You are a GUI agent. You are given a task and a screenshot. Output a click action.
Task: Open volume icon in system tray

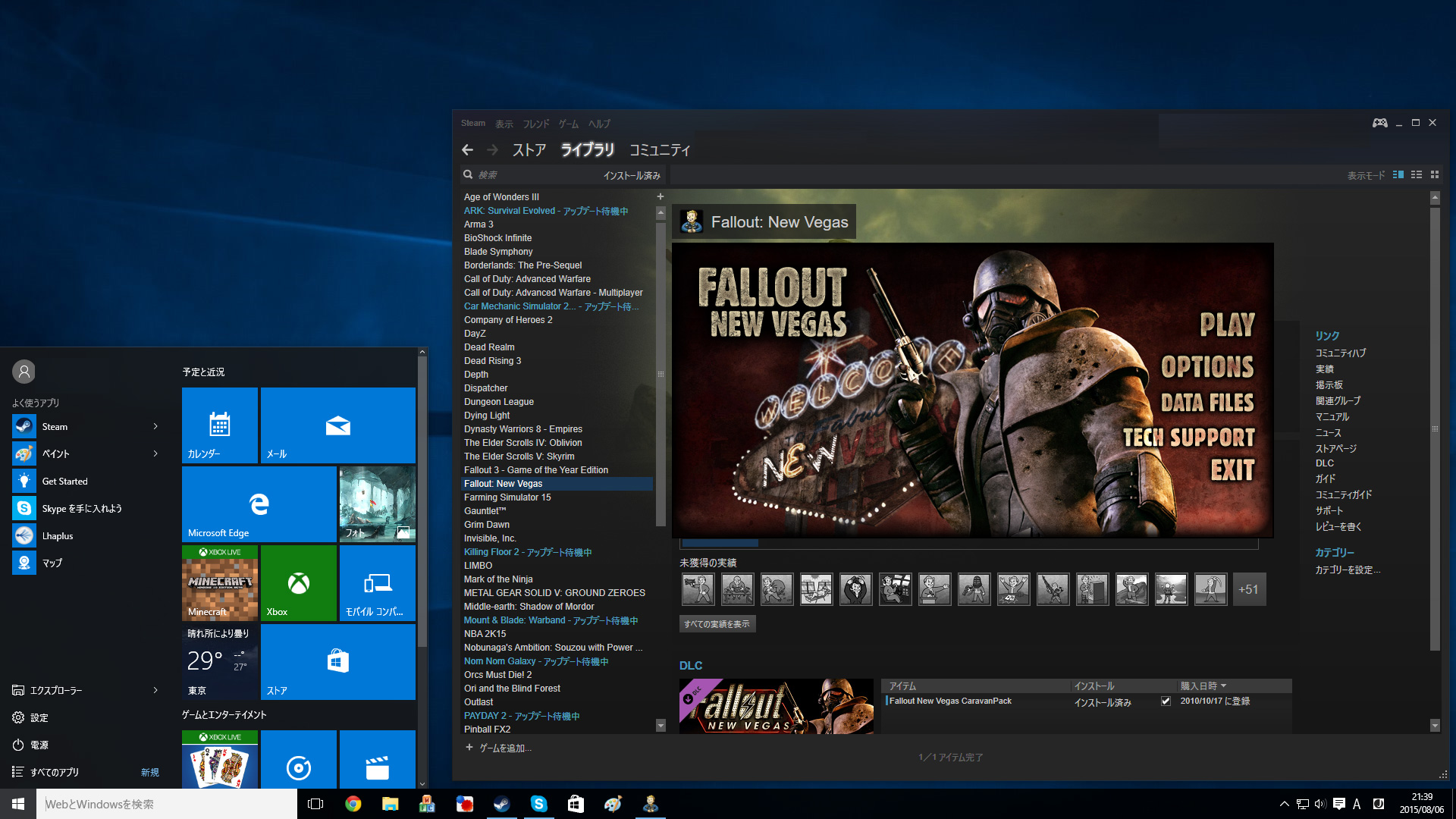(1320, 804)
